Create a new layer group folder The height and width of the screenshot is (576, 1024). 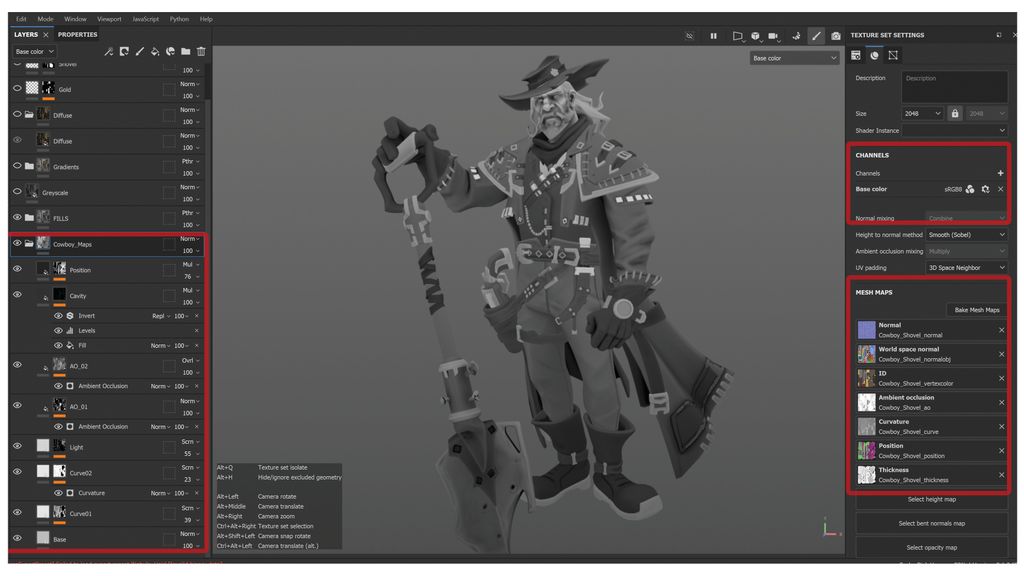(x=185, y=52)
